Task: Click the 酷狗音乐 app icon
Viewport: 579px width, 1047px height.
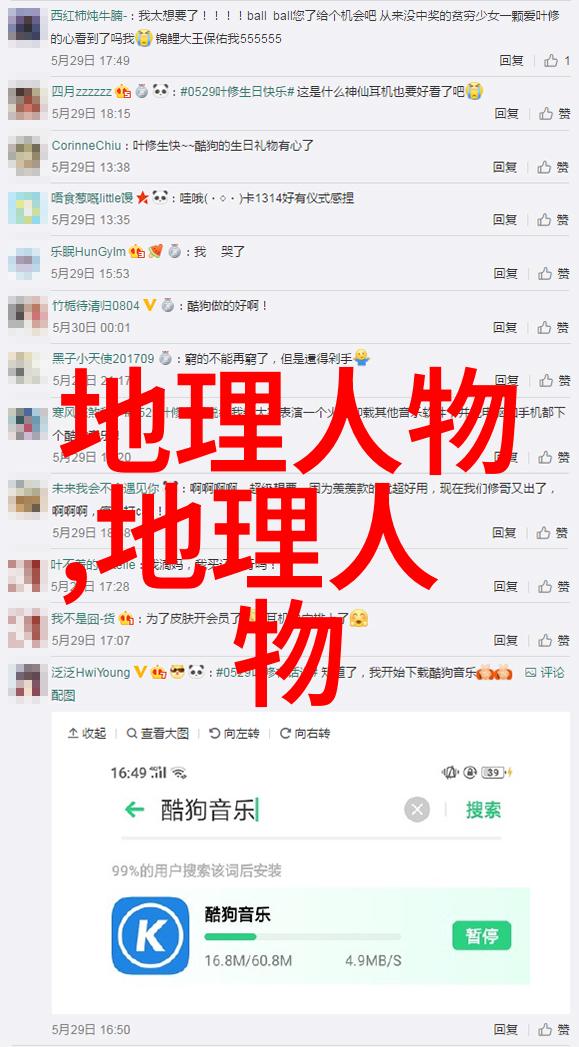Action: pyautogui.click(x=150, y=935)
